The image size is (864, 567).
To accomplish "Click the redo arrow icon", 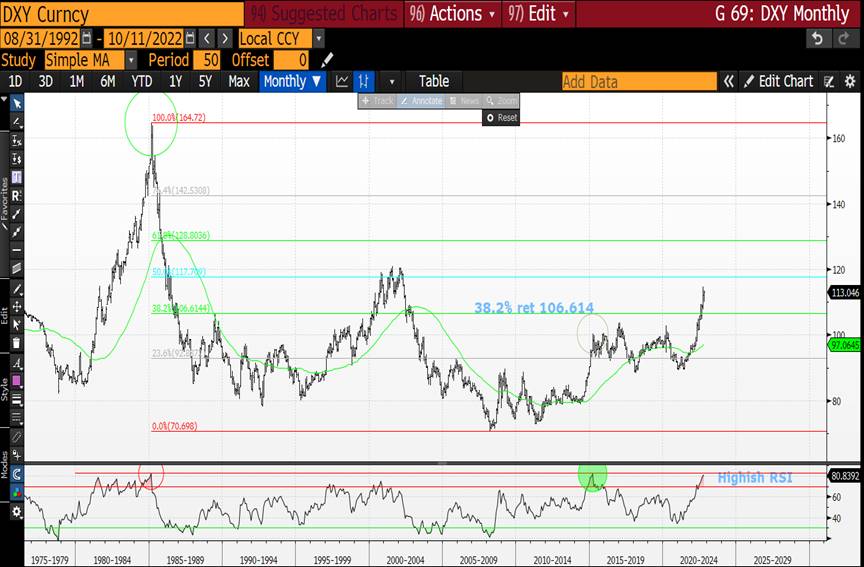I will 844,39.
